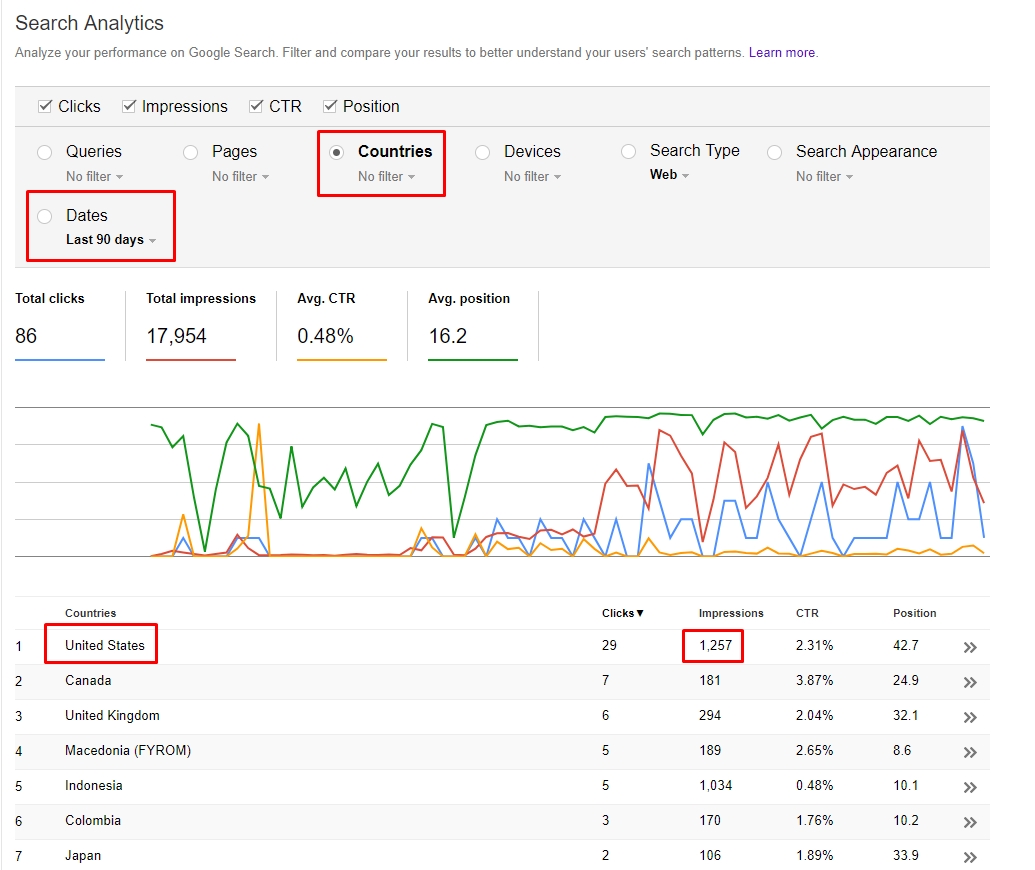Open details arrow for Japan row
The height and width of the screenshot is (870, 1035).
pyautogui.click(x=969, y=857)
